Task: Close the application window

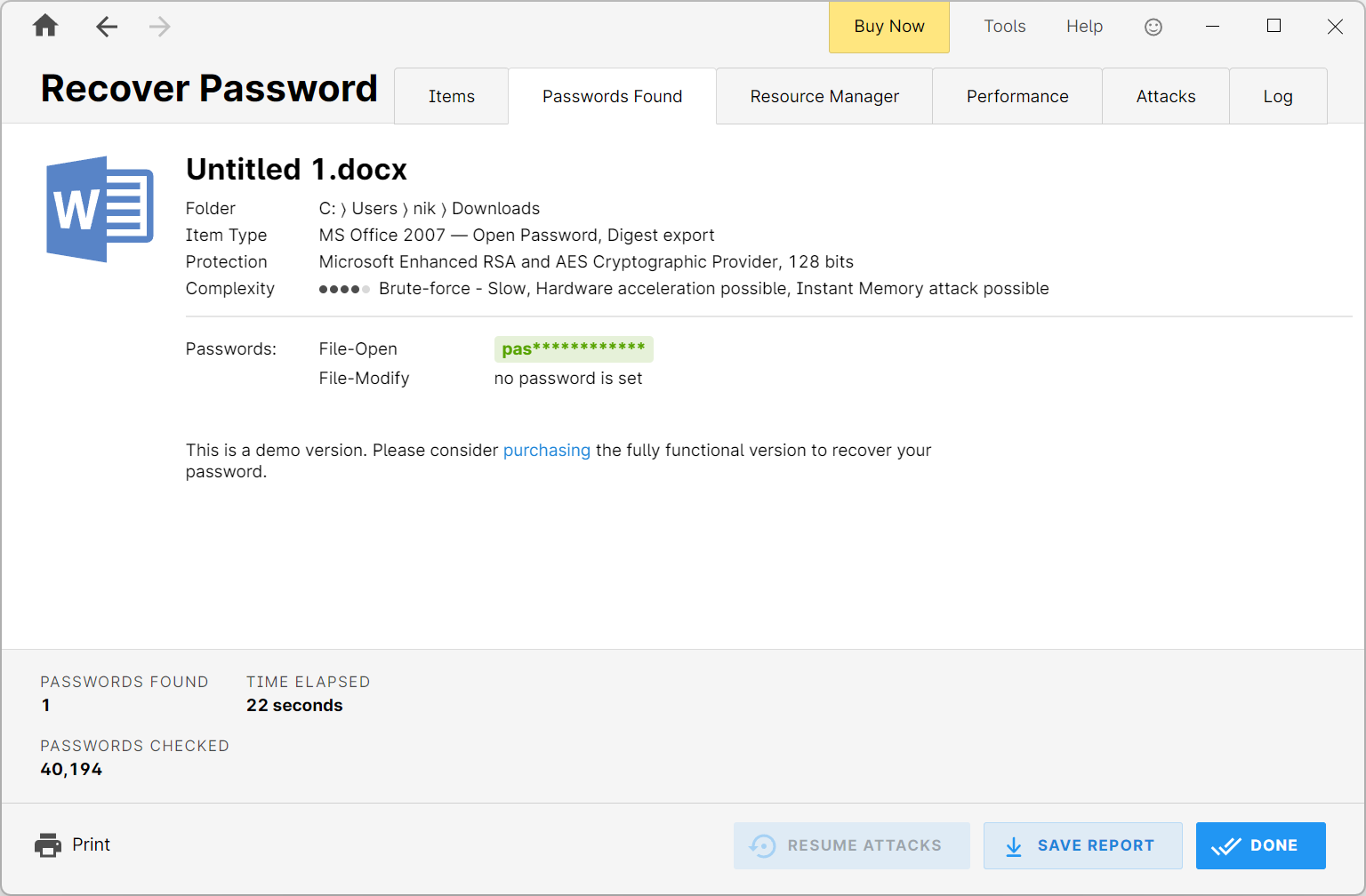Action: tap(1335, 27)
